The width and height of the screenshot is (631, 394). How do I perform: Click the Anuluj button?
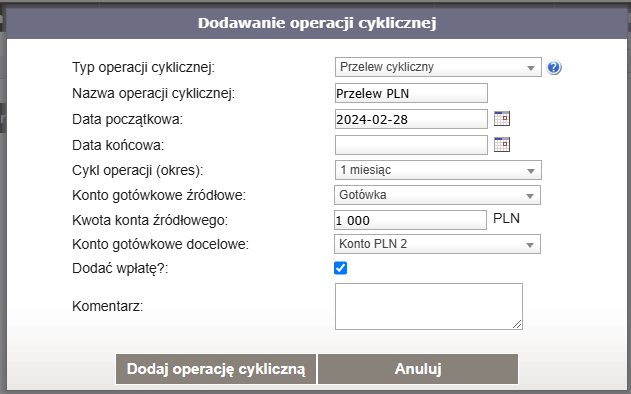click(x=418, y=369)
